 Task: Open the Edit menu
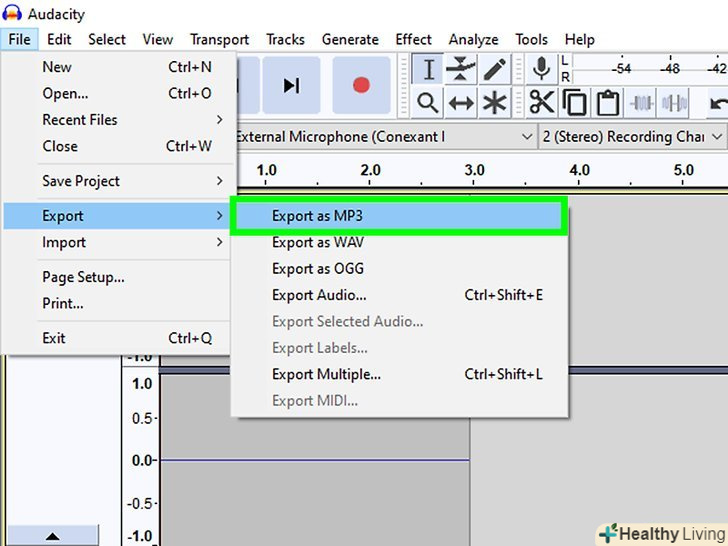pos(59,39)
